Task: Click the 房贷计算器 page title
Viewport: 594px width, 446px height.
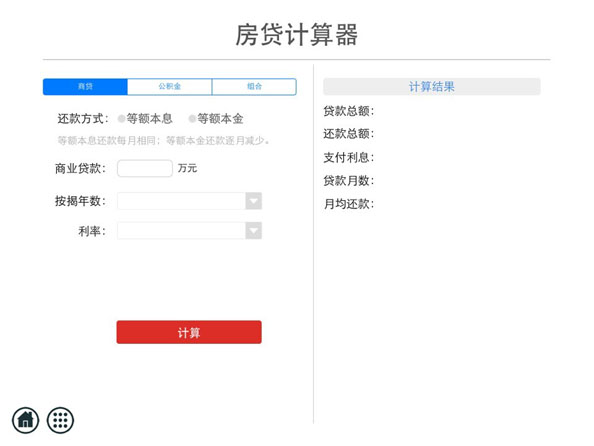Action: pos(297,34)
